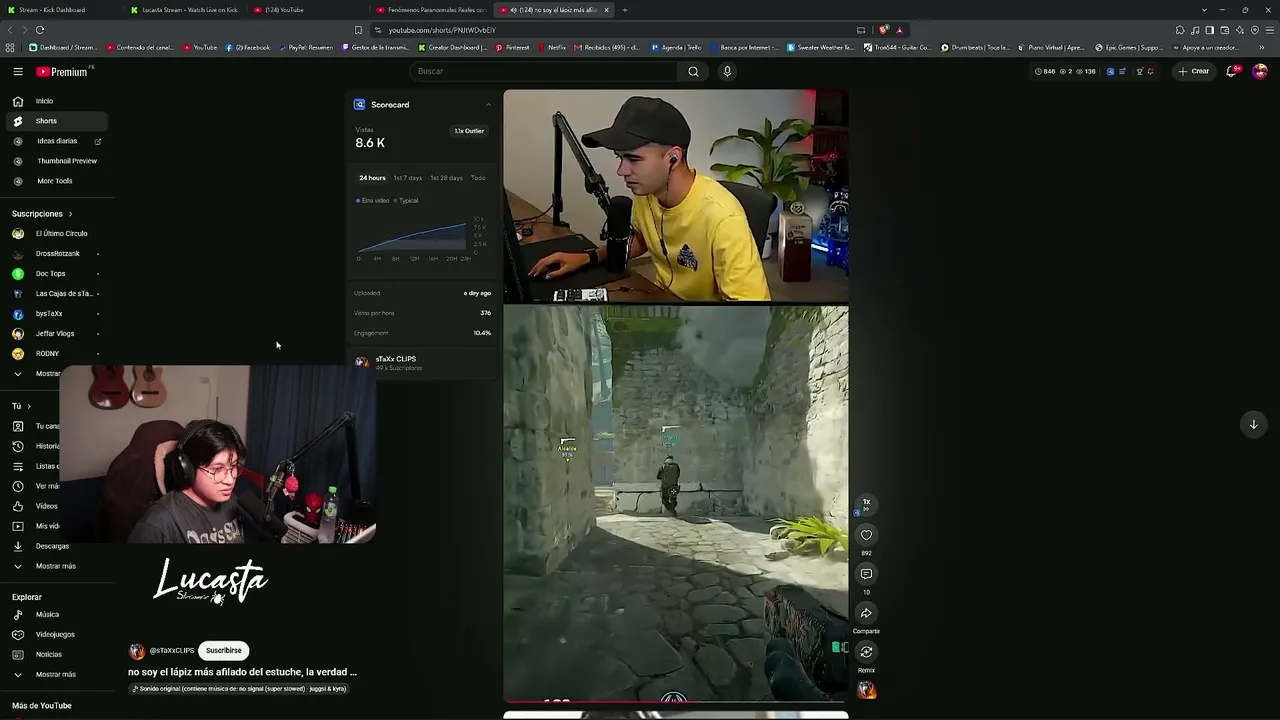Screen dimensions: 1280x720
Task: Click the 1.1x Outlier badge
Action: [x=469, y=131]
